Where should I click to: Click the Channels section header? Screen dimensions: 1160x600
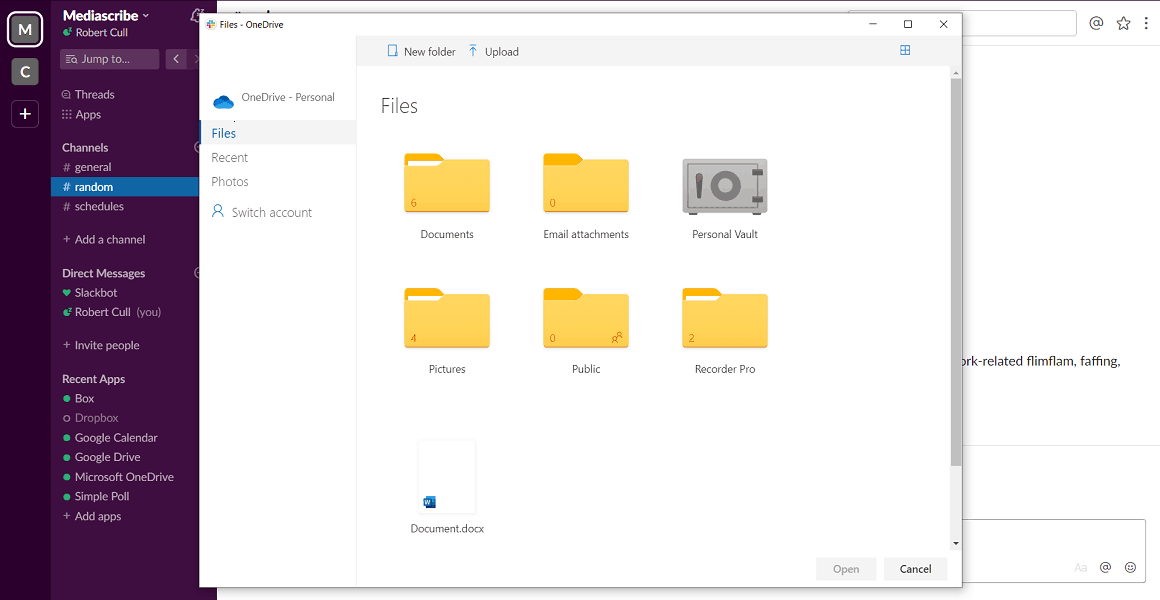(85, 147)
